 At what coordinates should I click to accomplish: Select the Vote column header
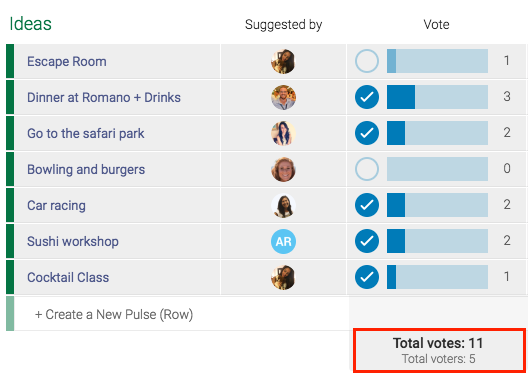click(436, 24)
